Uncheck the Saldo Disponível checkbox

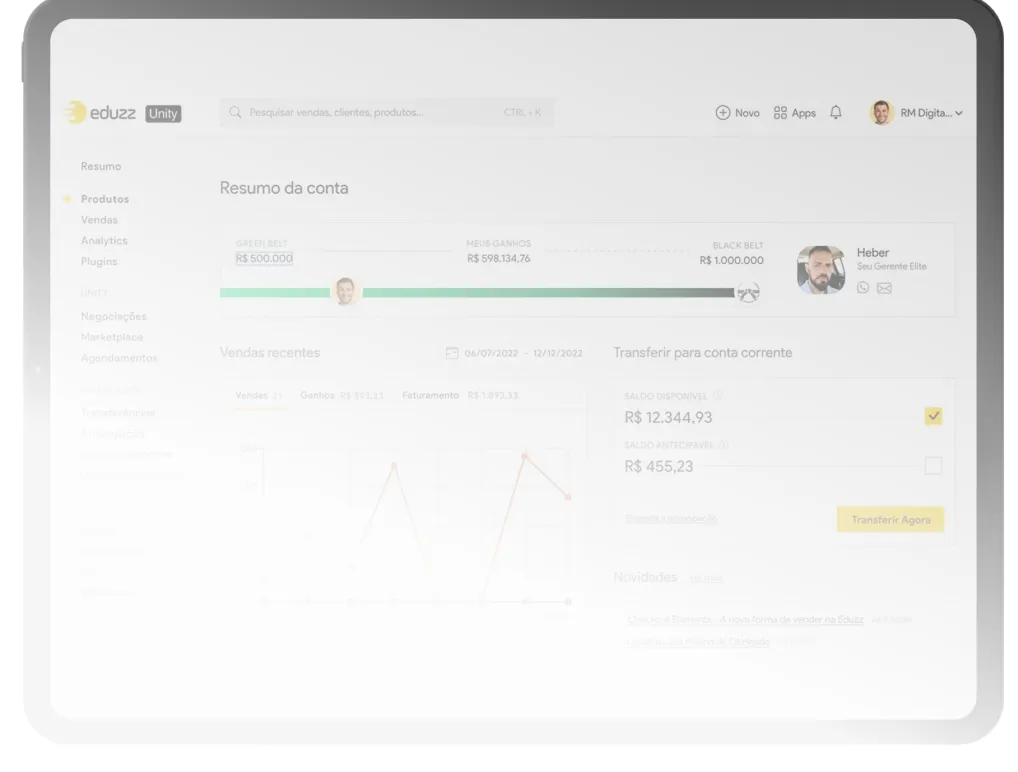point(933,416)
